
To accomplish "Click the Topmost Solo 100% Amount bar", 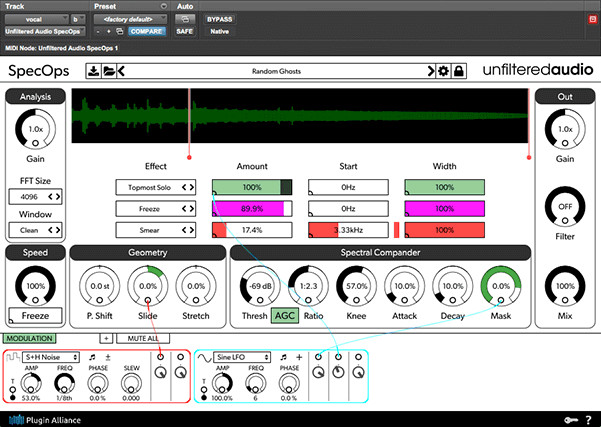I will [x=252, y=187].
